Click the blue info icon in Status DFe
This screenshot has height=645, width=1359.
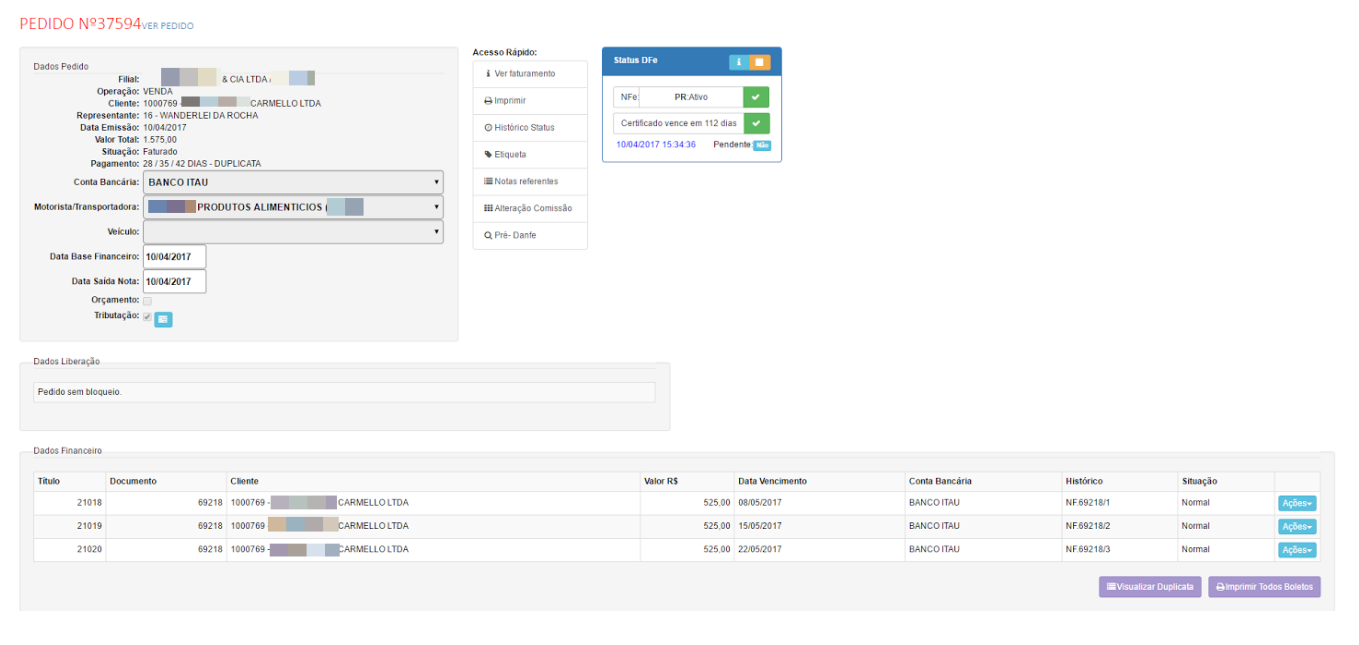coord(739,62)
